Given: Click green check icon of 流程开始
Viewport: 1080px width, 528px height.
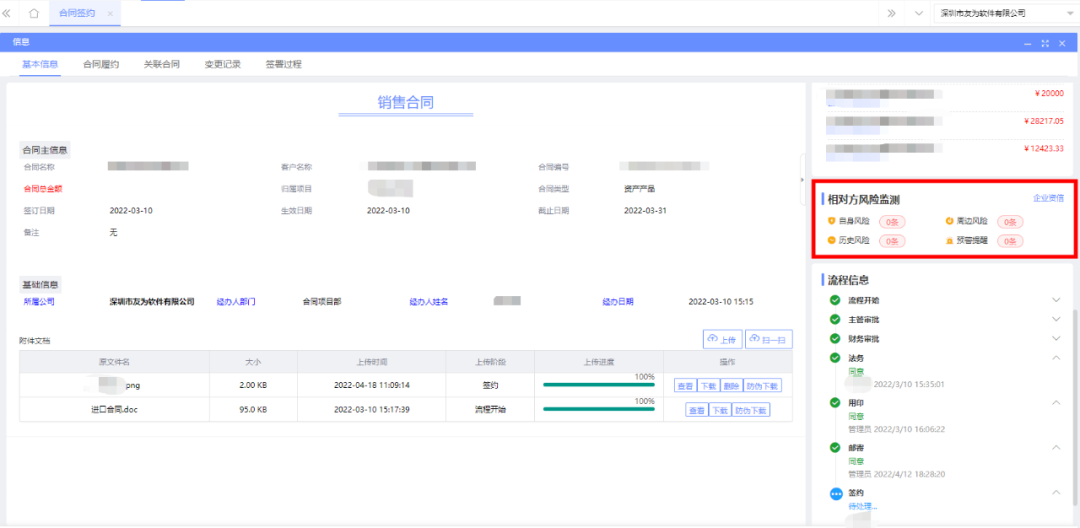Looking at the screenshot, I should click(x=835, y=300).
